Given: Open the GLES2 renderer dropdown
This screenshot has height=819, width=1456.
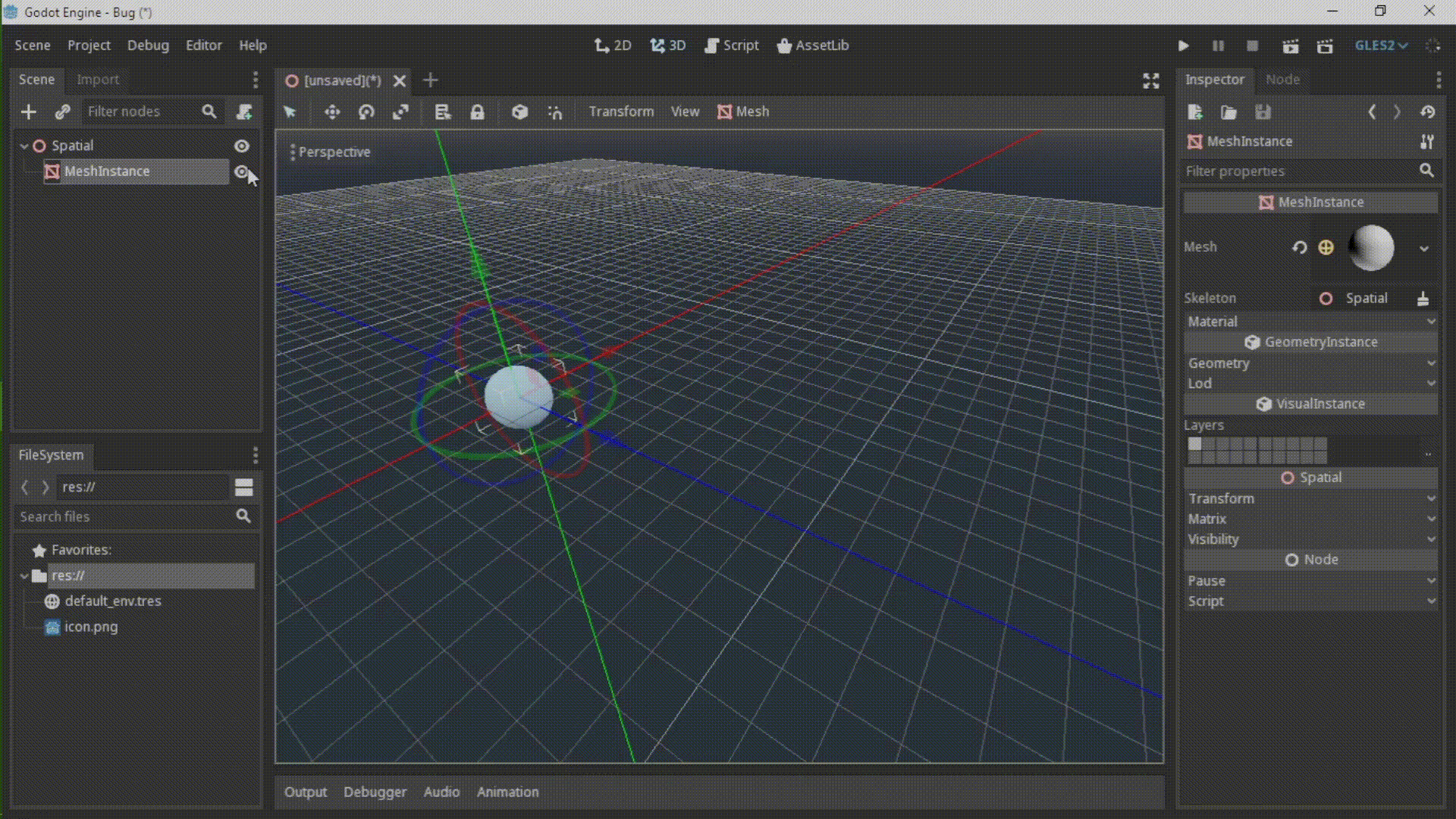Looking at the screenshot, I should click(1380, 45).
